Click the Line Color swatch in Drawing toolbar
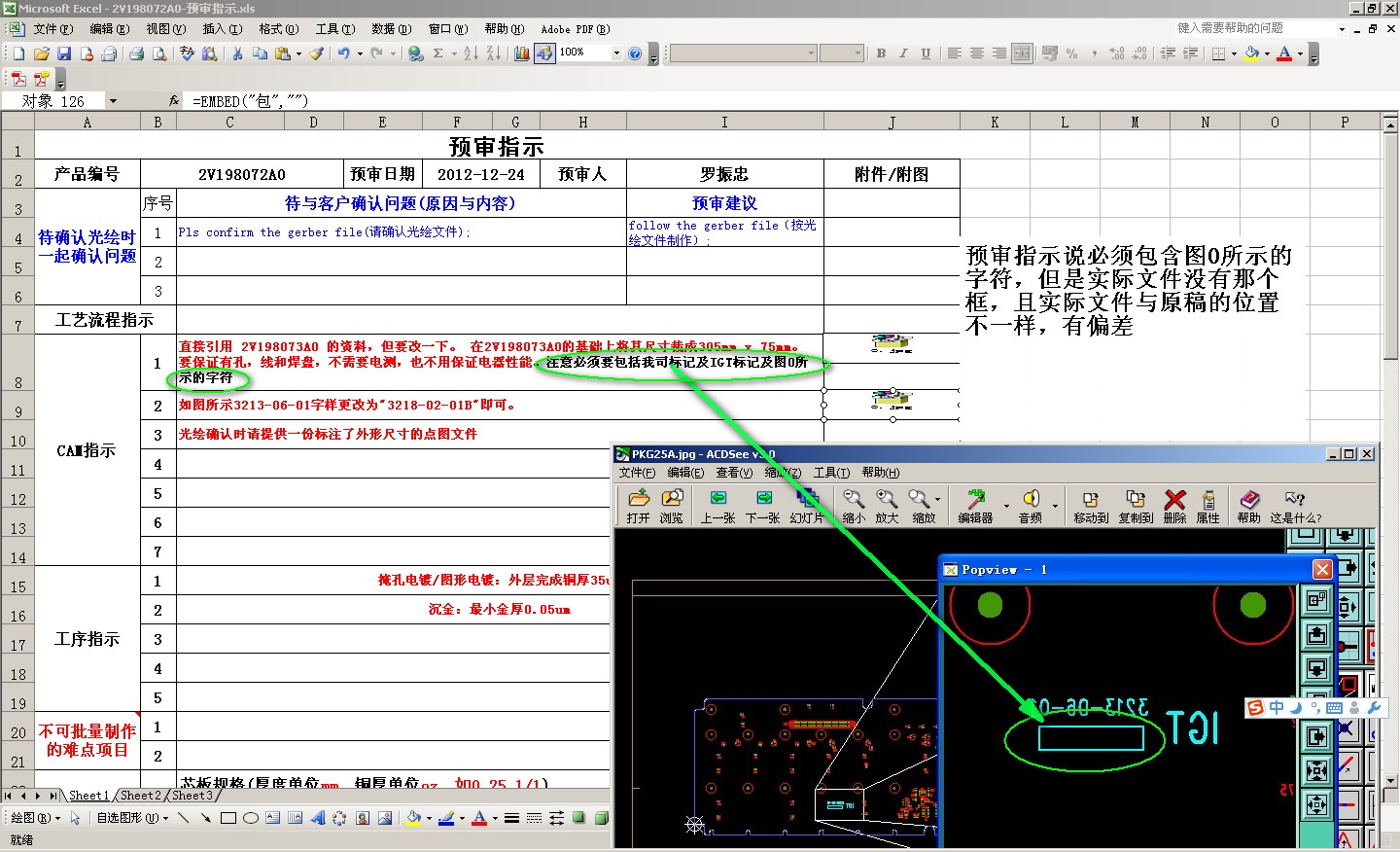 446,818
